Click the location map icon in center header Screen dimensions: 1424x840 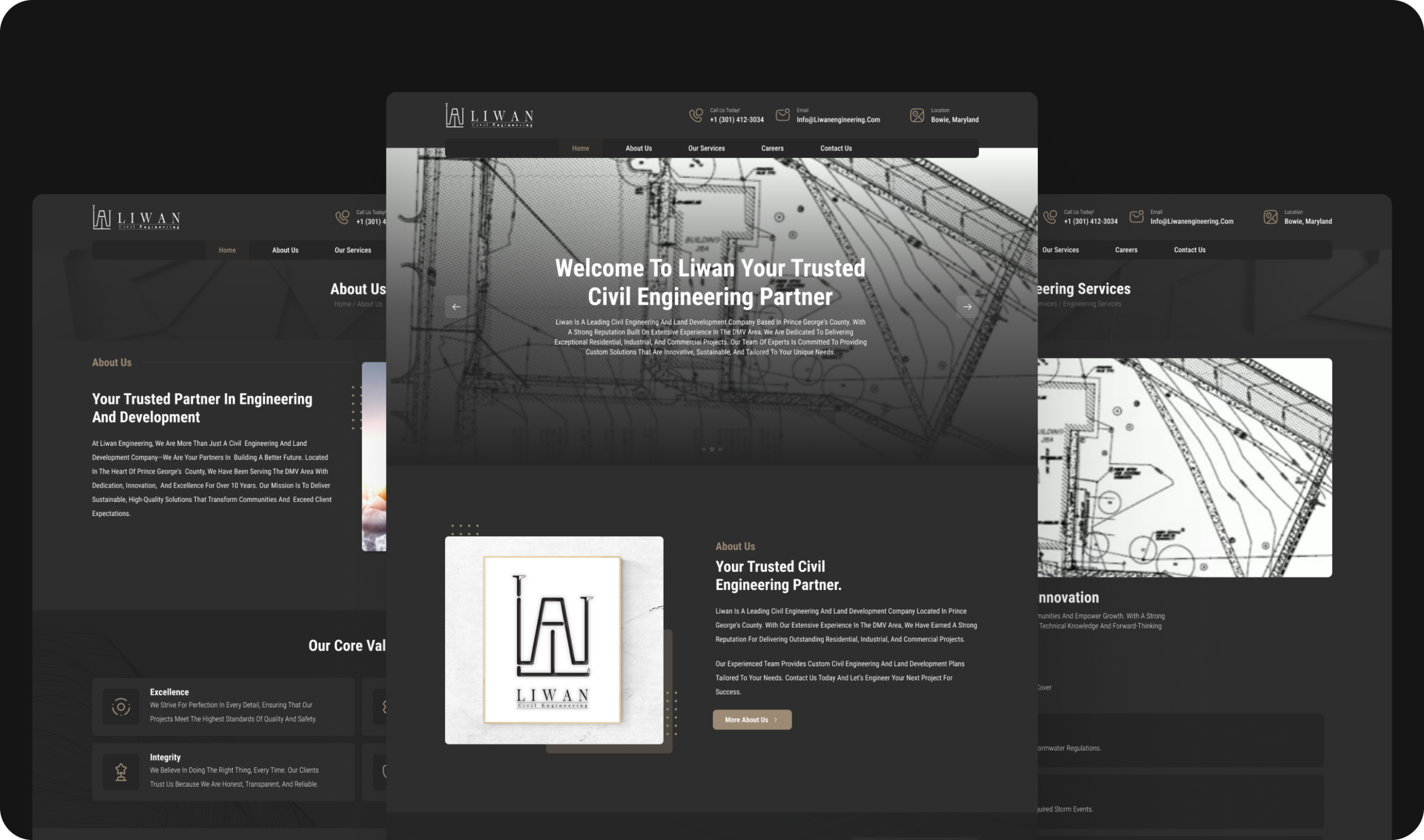(x=917, y=116)
